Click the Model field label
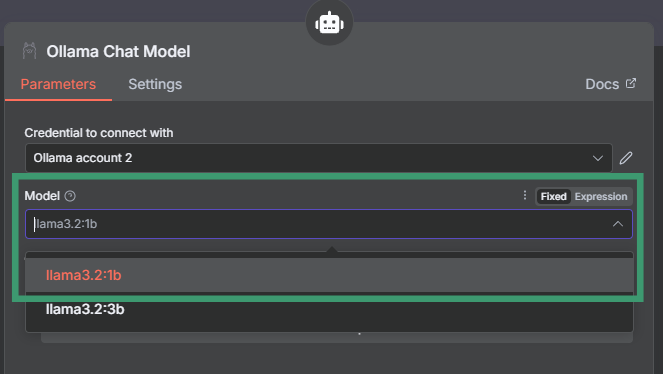663x374 pixels. click(42, 196)
